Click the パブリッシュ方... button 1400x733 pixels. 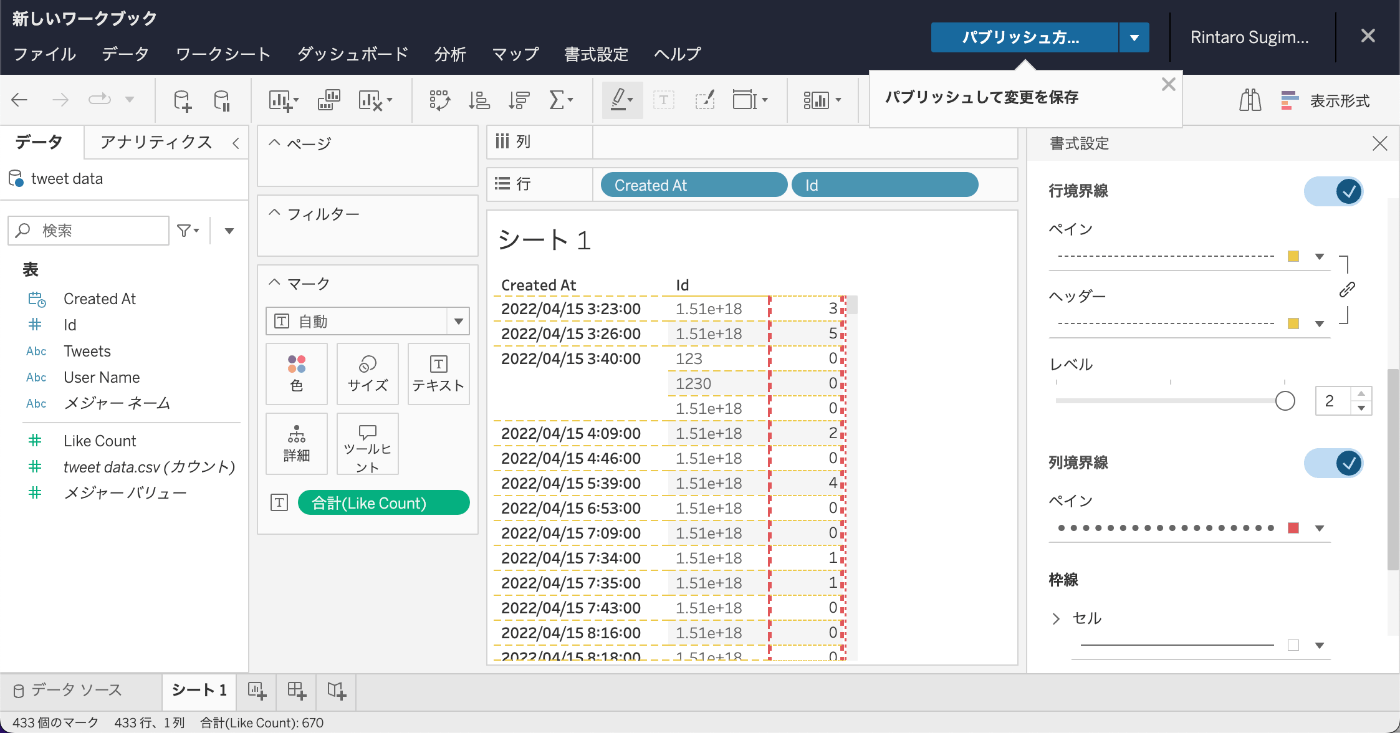[1025, 38]
